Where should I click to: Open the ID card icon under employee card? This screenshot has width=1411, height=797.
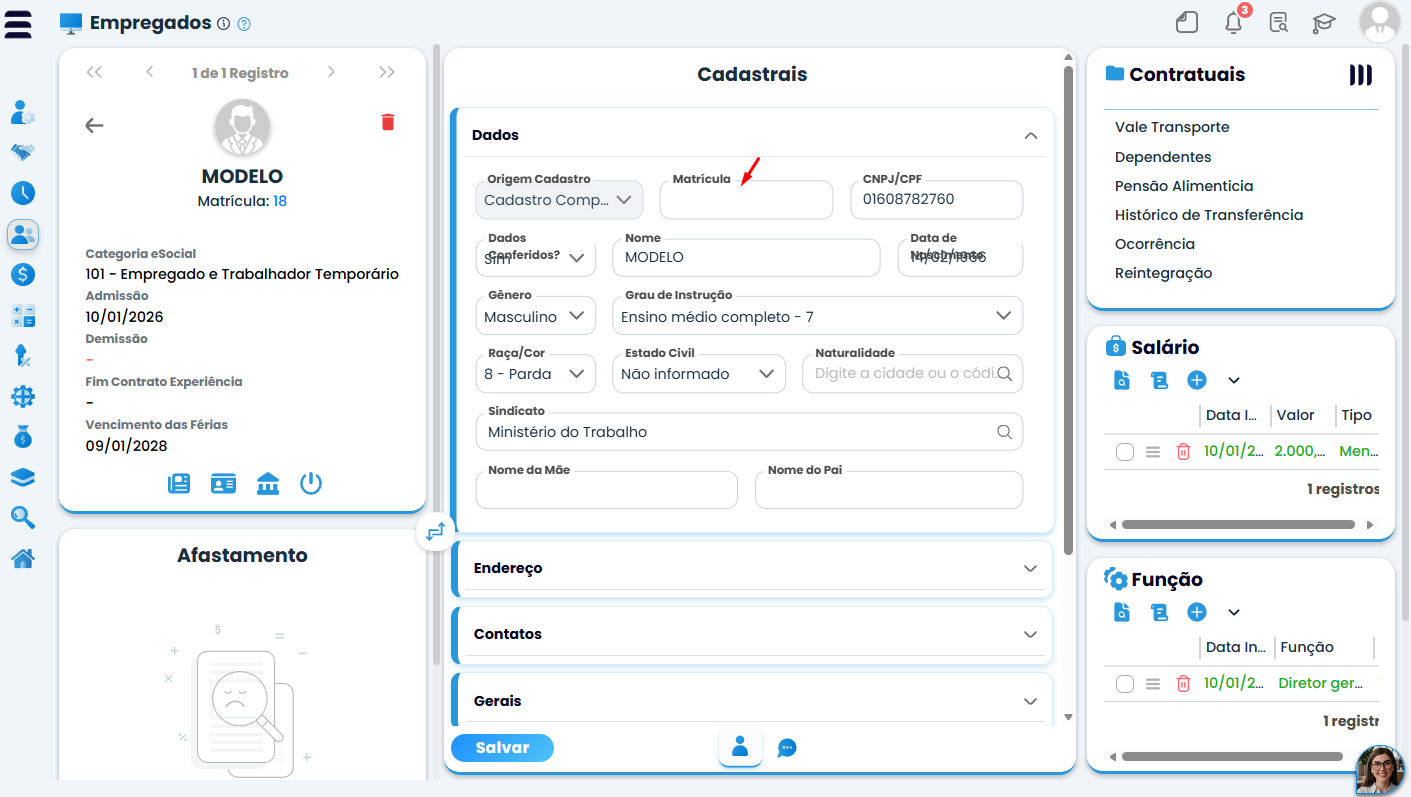coord(223,484)
